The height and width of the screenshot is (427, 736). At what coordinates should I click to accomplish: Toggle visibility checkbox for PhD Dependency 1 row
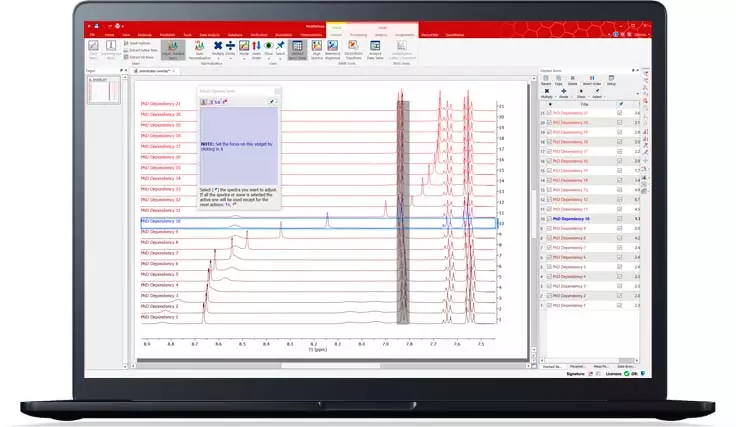click(549, 305)
